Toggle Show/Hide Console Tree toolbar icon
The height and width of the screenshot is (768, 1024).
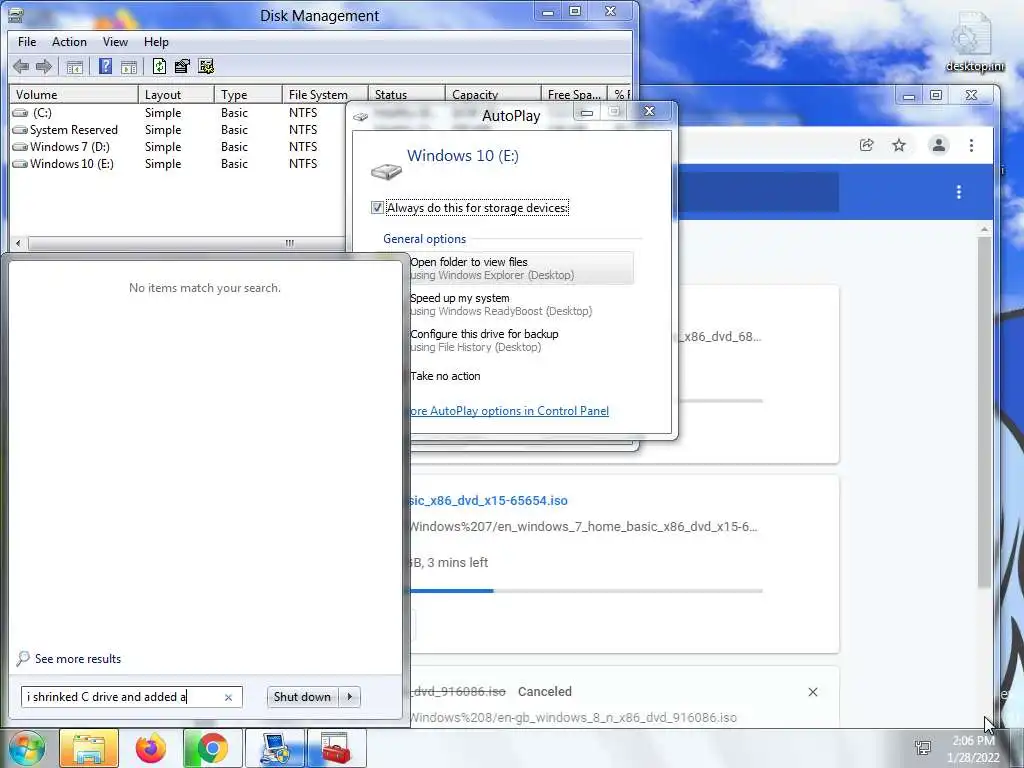coord(74,66)
